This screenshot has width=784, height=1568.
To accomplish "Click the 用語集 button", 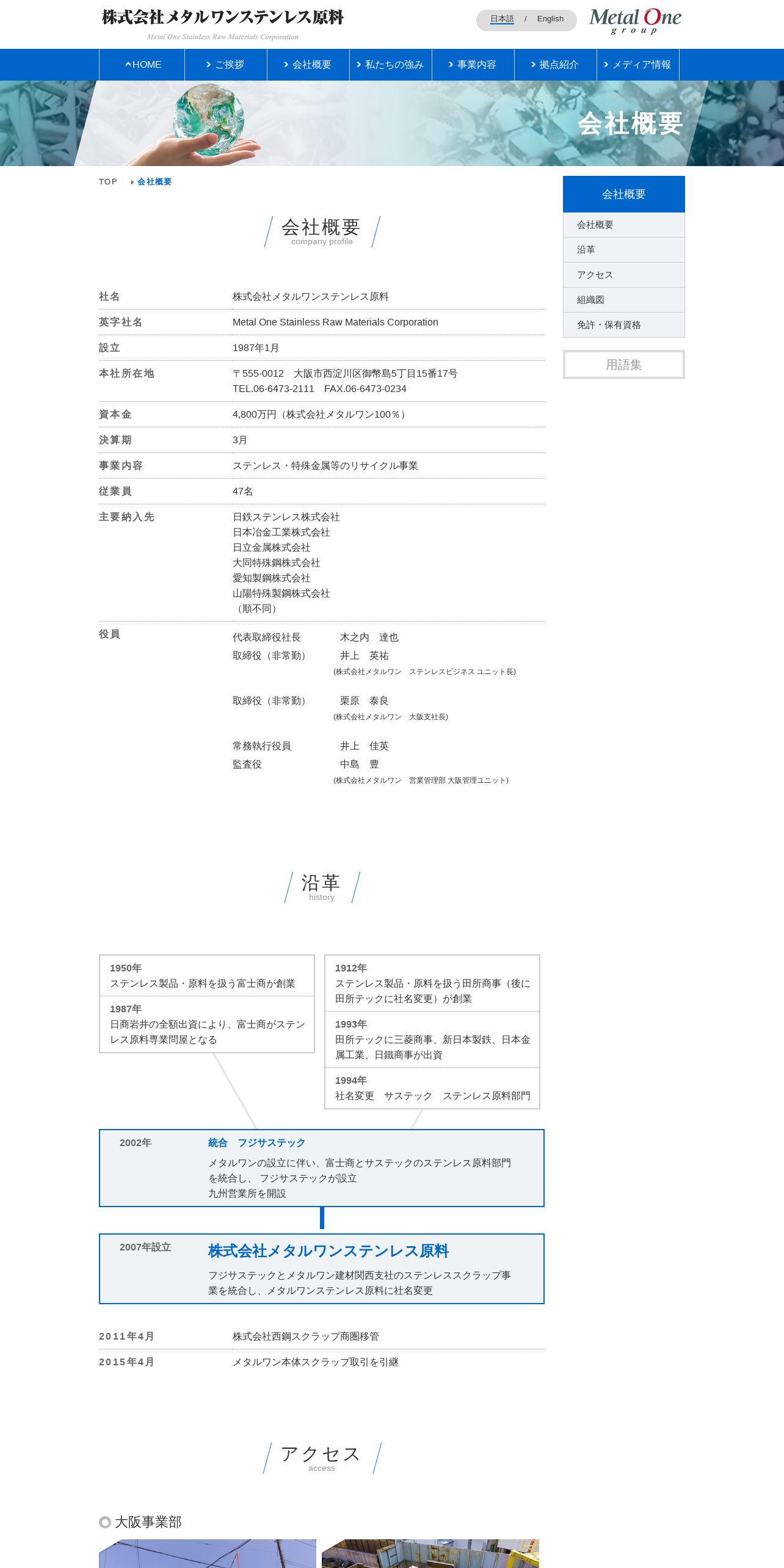I will coord(624,365).
